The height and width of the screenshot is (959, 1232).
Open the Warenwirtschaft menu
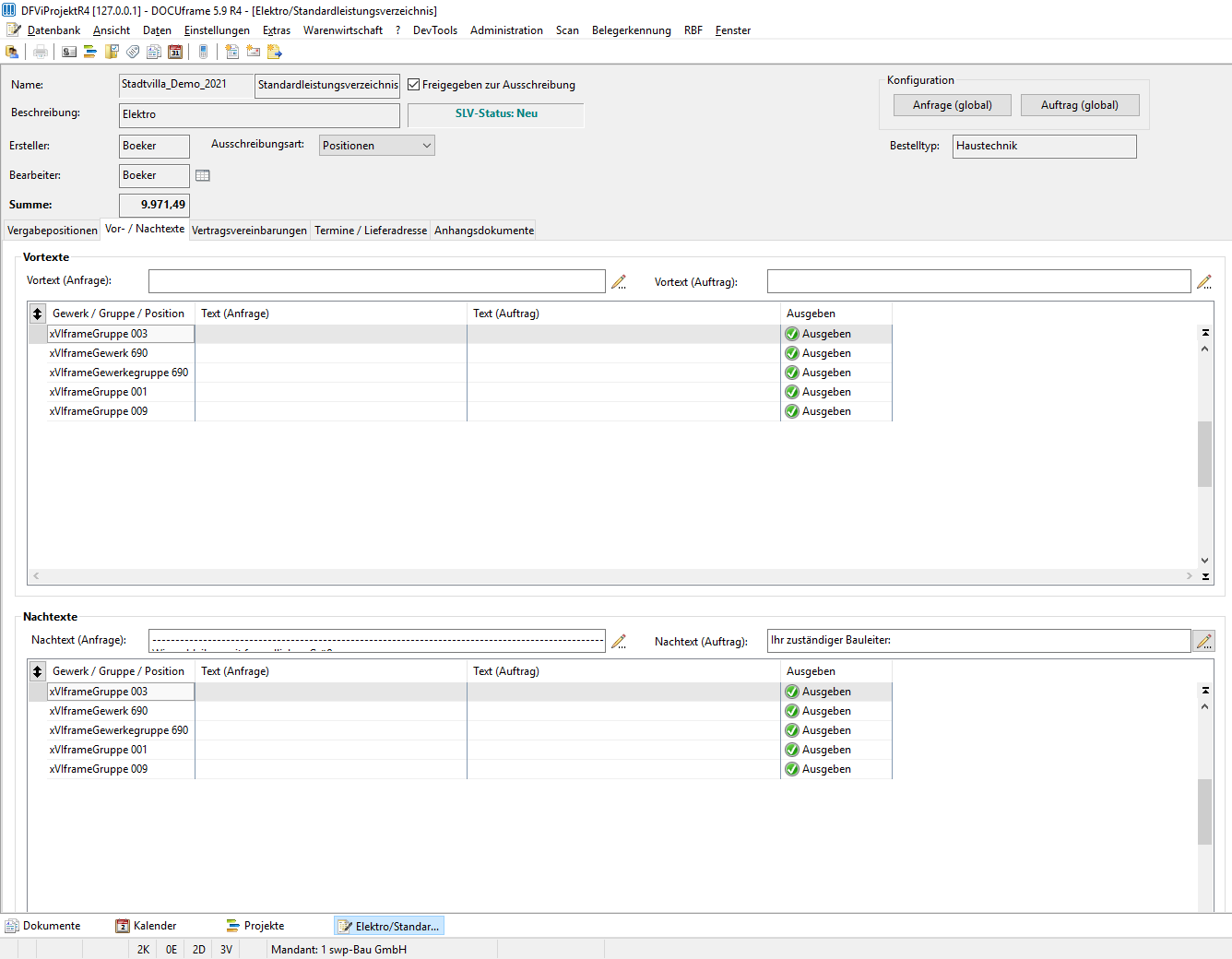click(343, 30)
